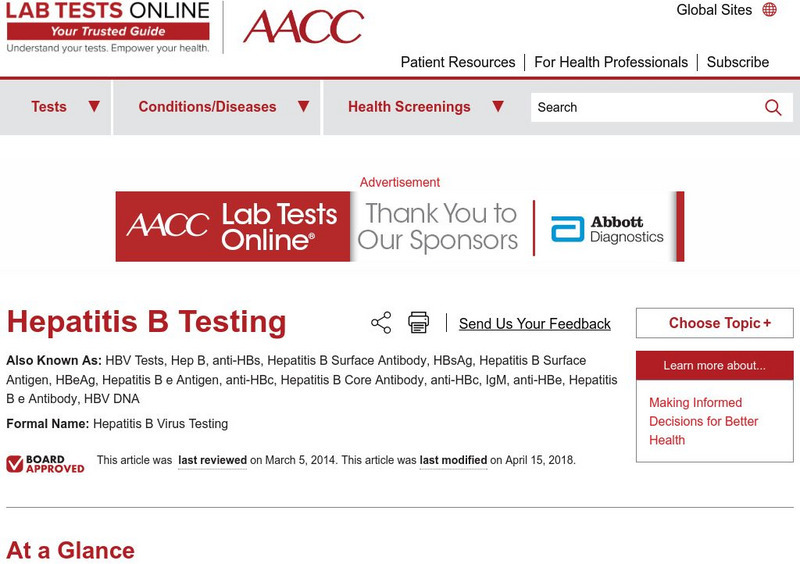Click the "last reviewed" underlined text
The image size is (800, 564).
(213, 461)
